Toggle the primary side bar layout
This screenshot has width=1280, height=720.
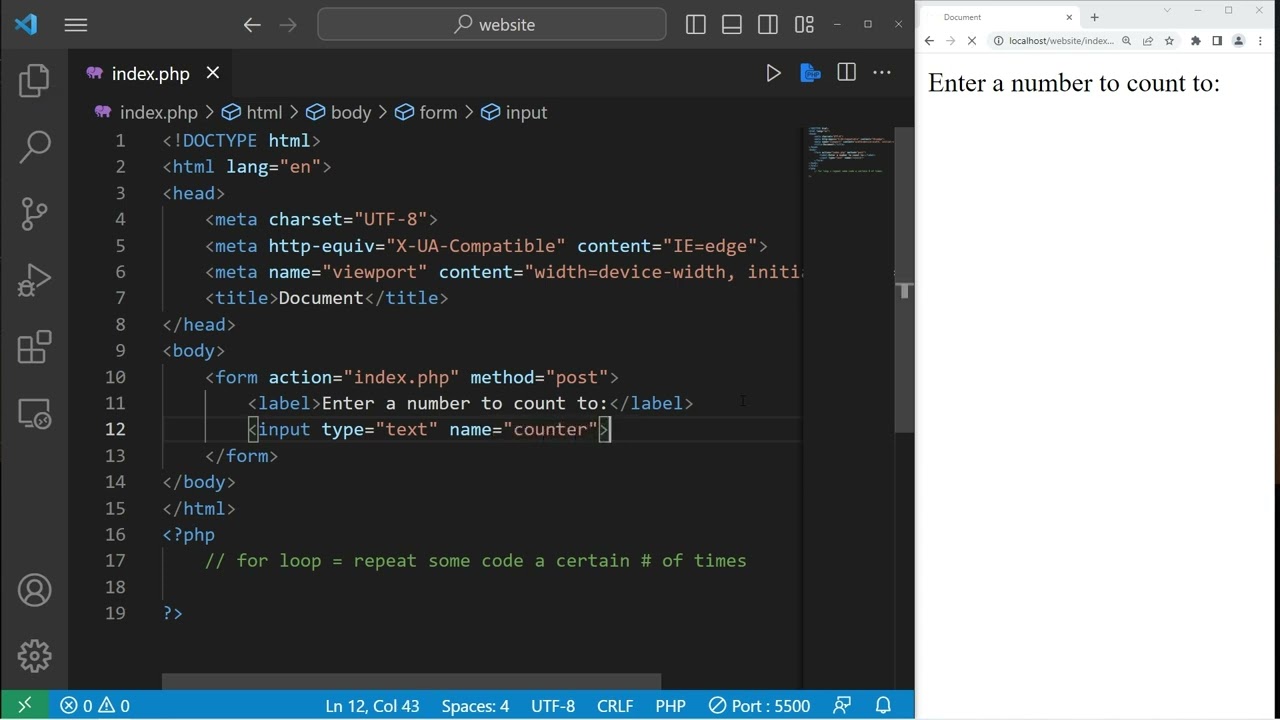[696, 25]
